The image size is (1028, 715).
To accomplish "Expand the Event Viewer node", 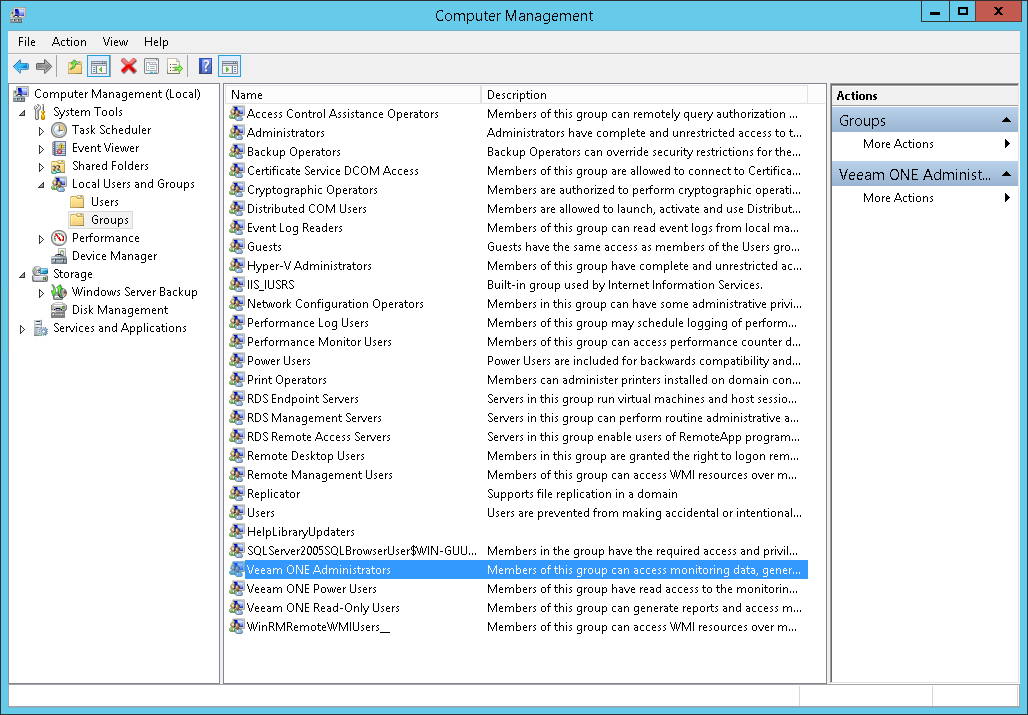I will (x=41, y=149).
